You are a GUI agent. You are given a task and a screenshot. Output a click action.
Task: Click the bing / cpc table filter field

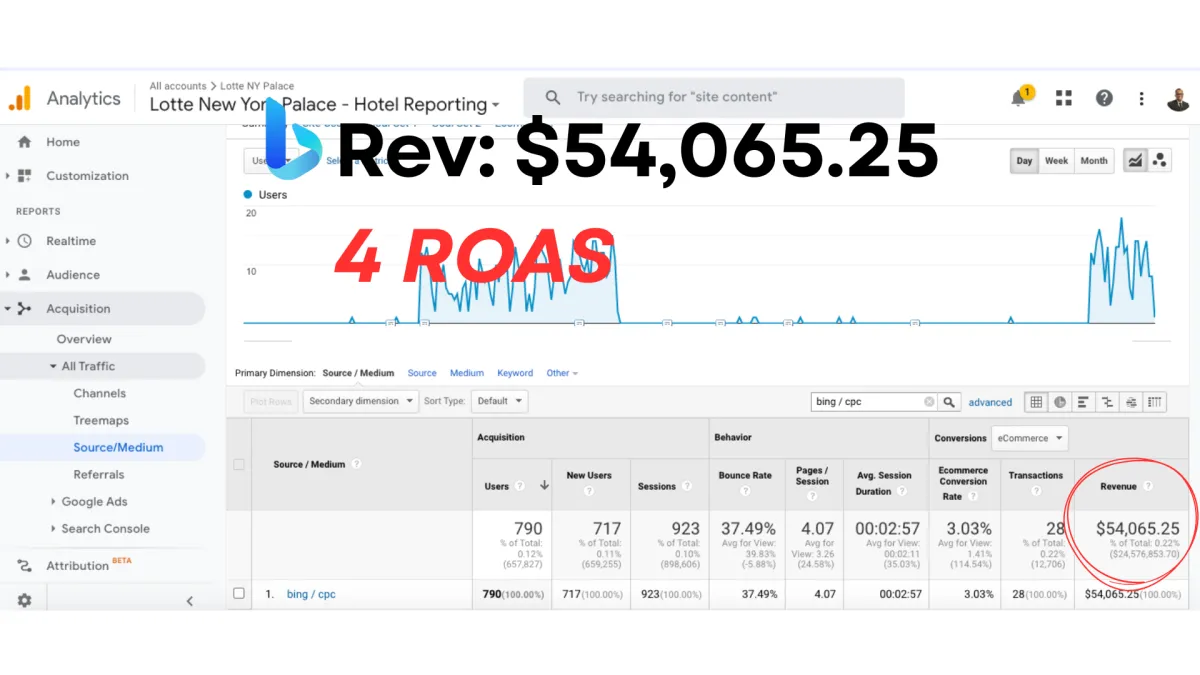click(874, 402)
